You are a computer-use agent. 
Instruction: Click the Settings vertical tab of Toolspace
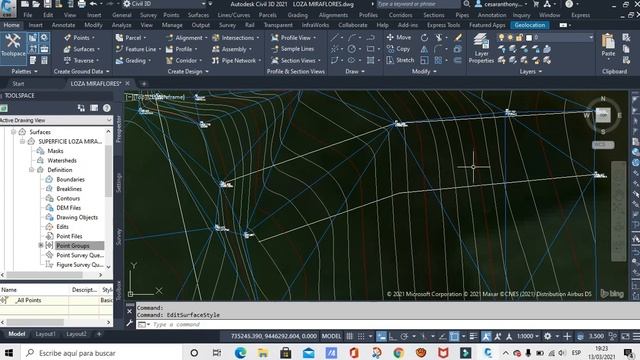[119, 182]
